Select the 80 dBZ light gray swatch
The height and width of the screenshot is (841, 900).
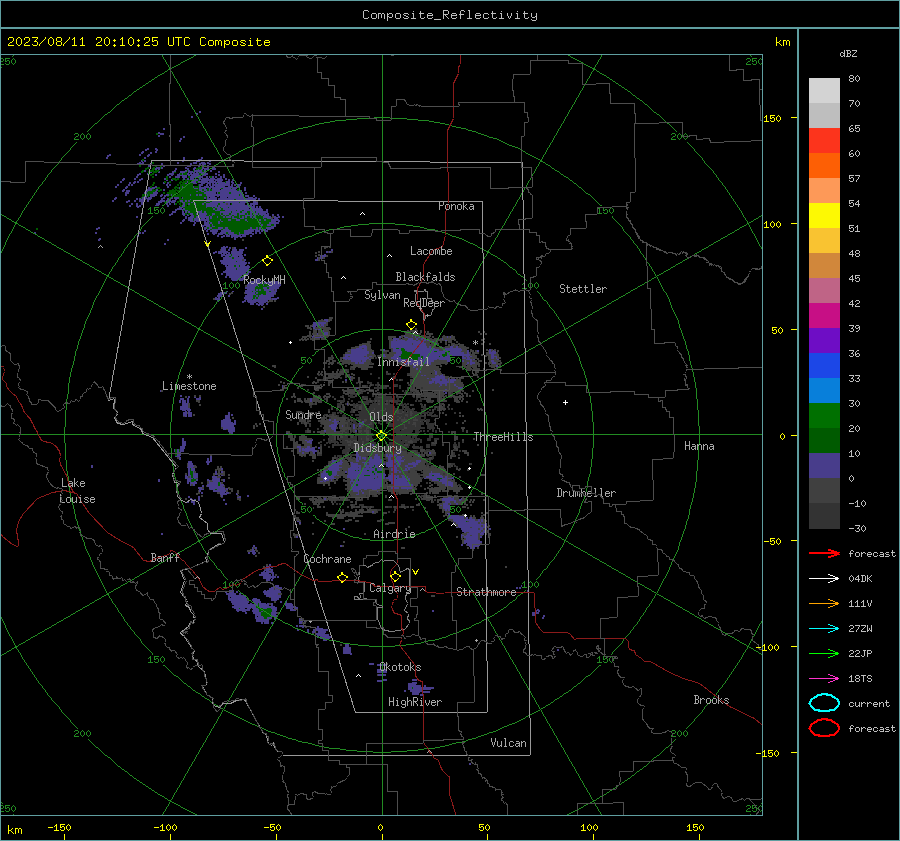point(824,90)
